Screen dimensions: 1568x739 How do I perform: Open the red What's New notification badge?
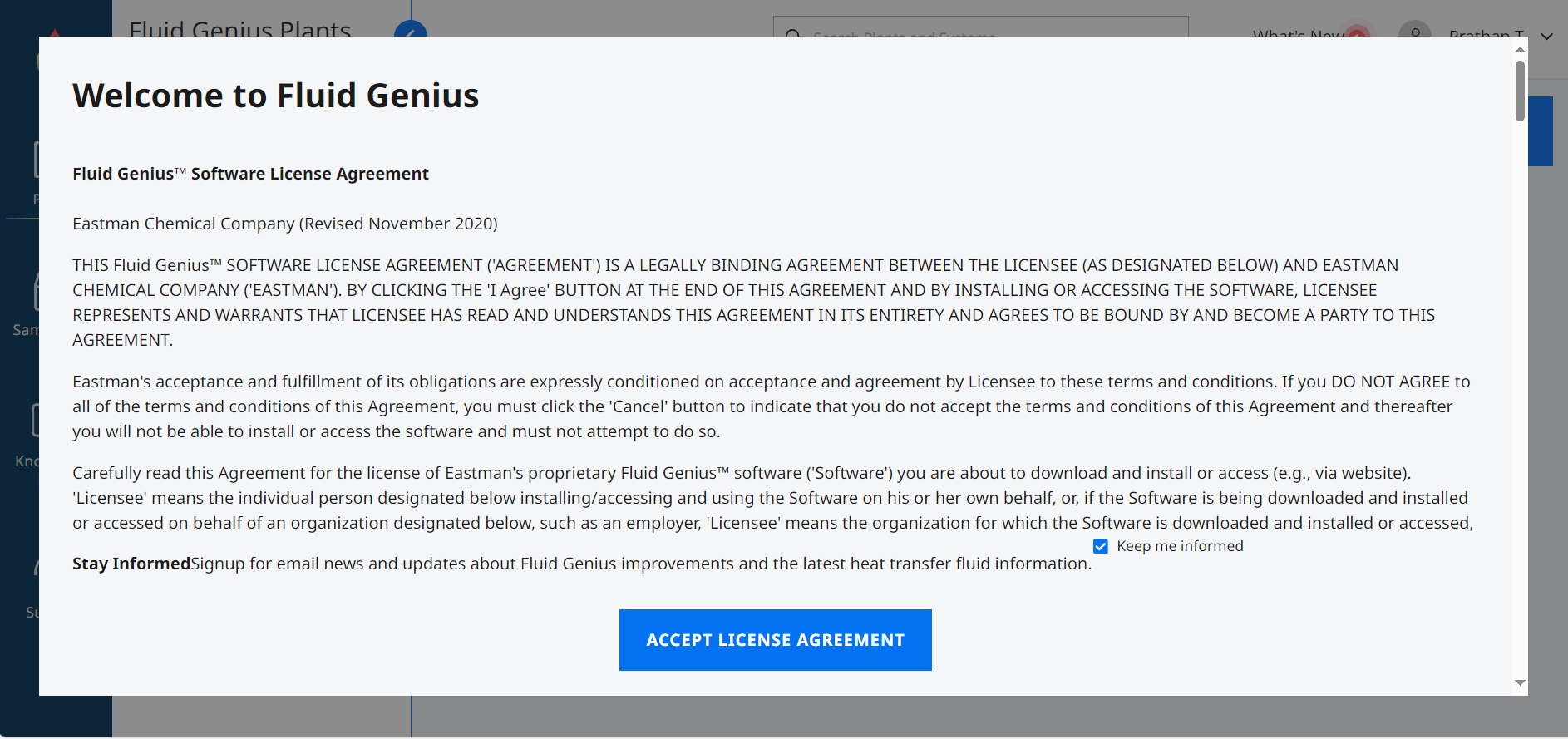[1357, 32]
